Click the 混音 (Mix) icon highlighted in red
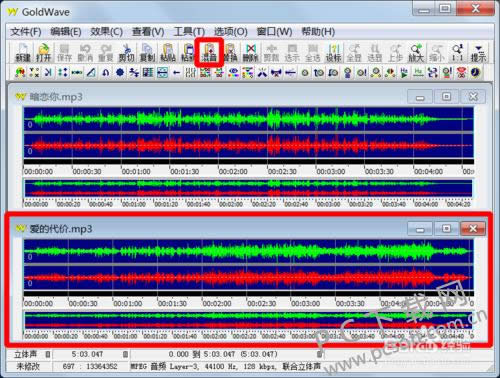This screenshot has width=500, height=378. (x=209, y=53)
